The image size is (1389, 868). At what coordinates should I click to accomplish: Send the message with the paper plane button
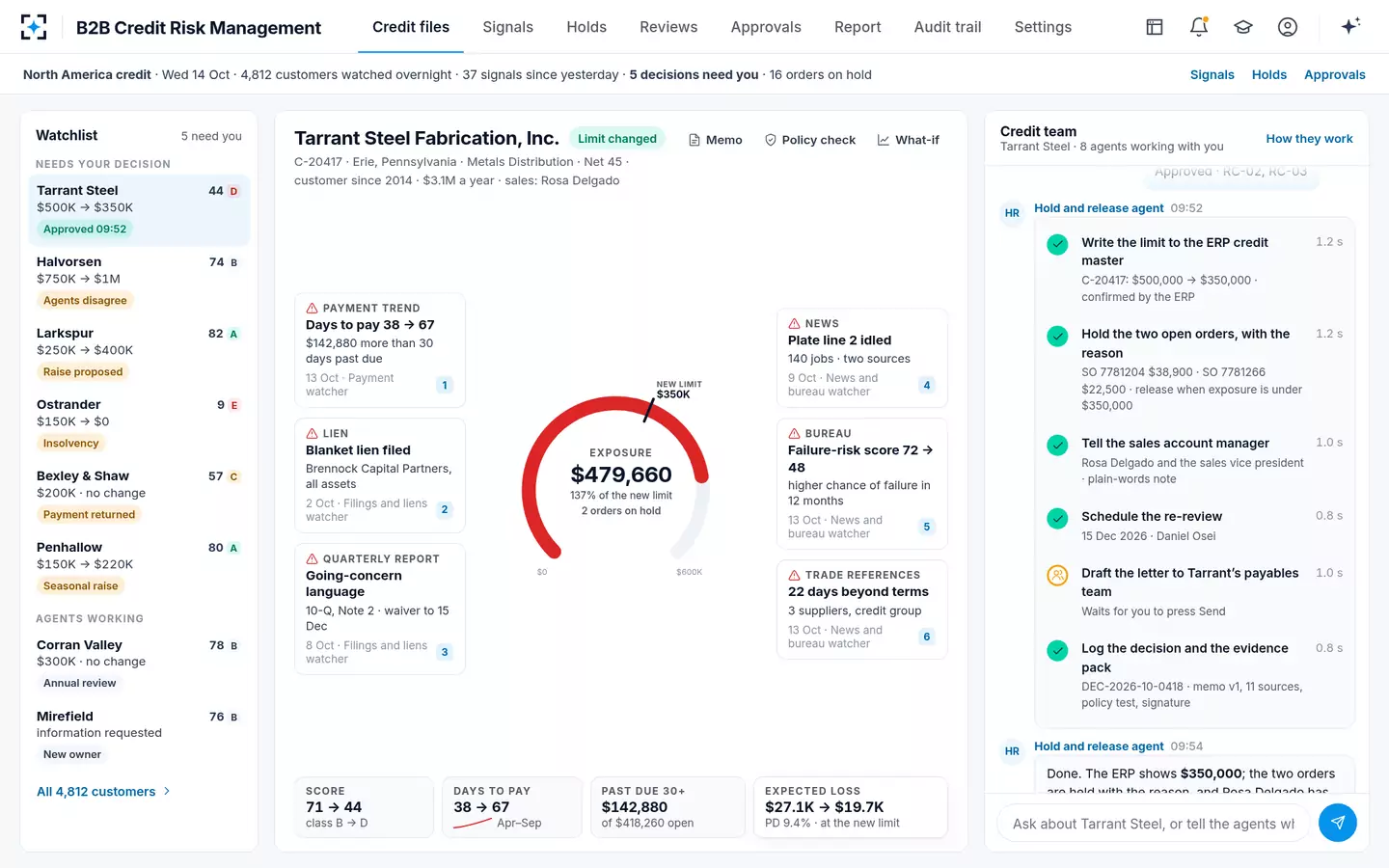pyautogui.click(x=1338, y=823)
